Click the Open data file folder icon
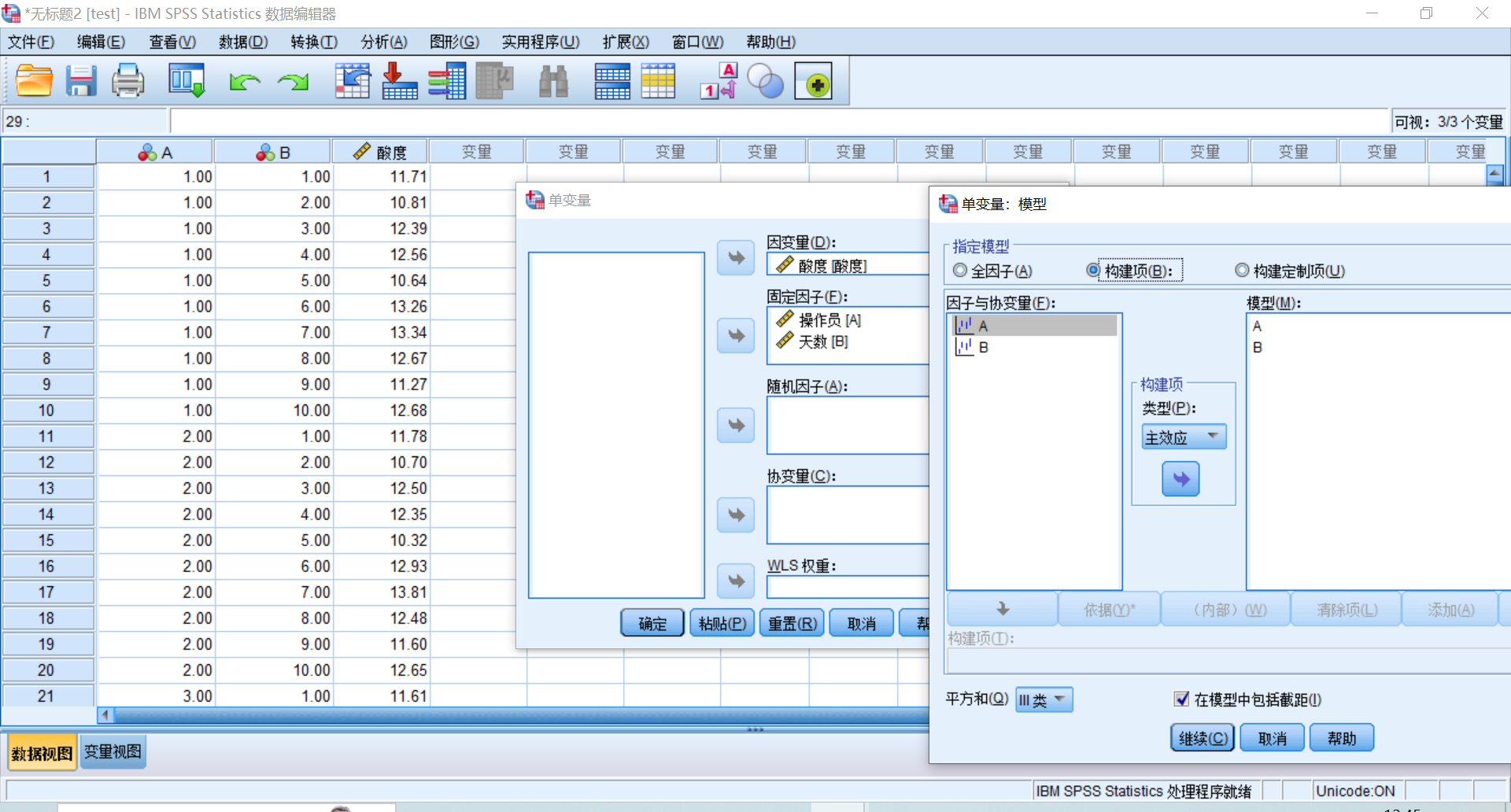 [x=34, y=81]
